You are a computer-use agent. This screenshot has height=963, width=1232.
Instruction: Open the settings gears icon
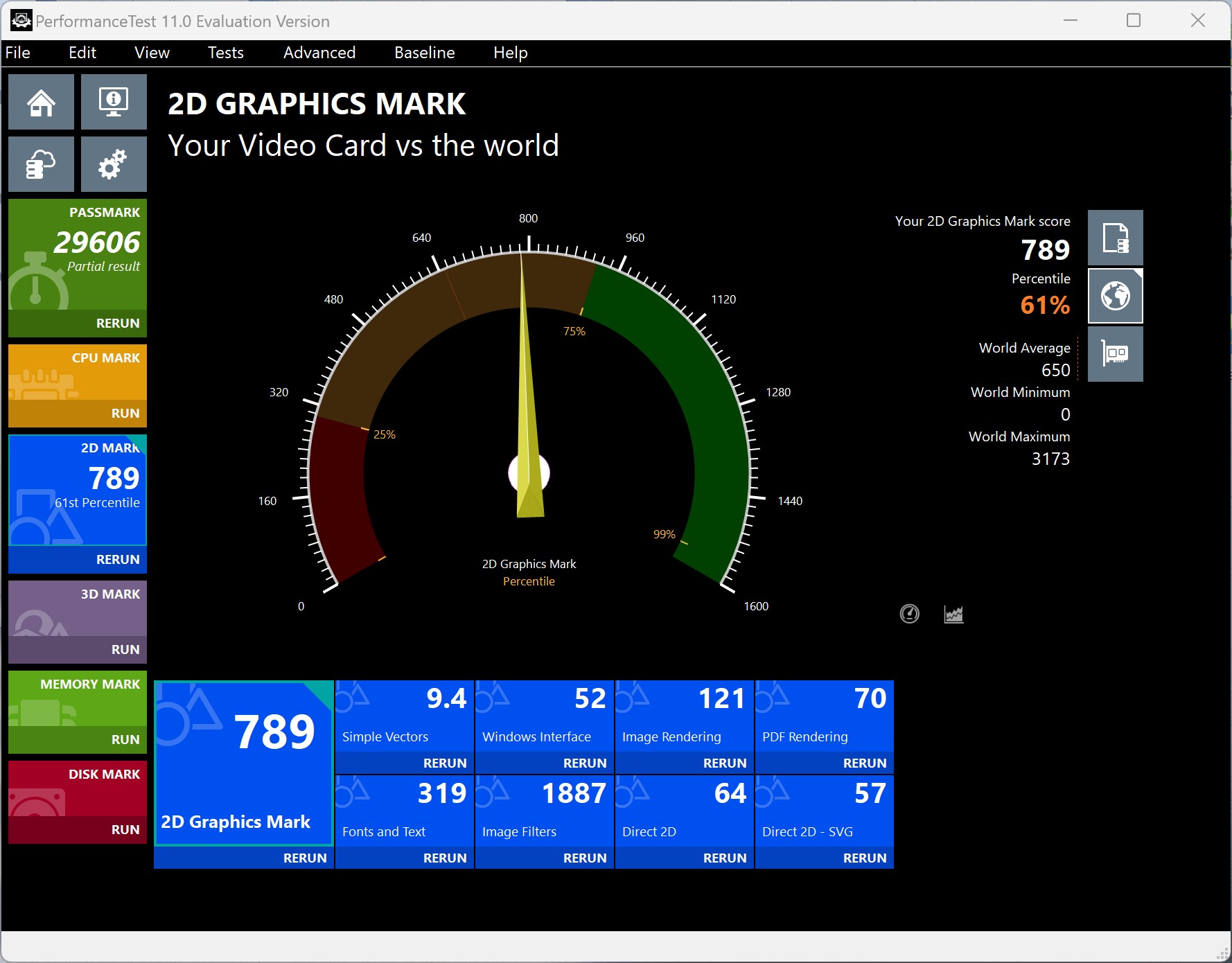114,164
